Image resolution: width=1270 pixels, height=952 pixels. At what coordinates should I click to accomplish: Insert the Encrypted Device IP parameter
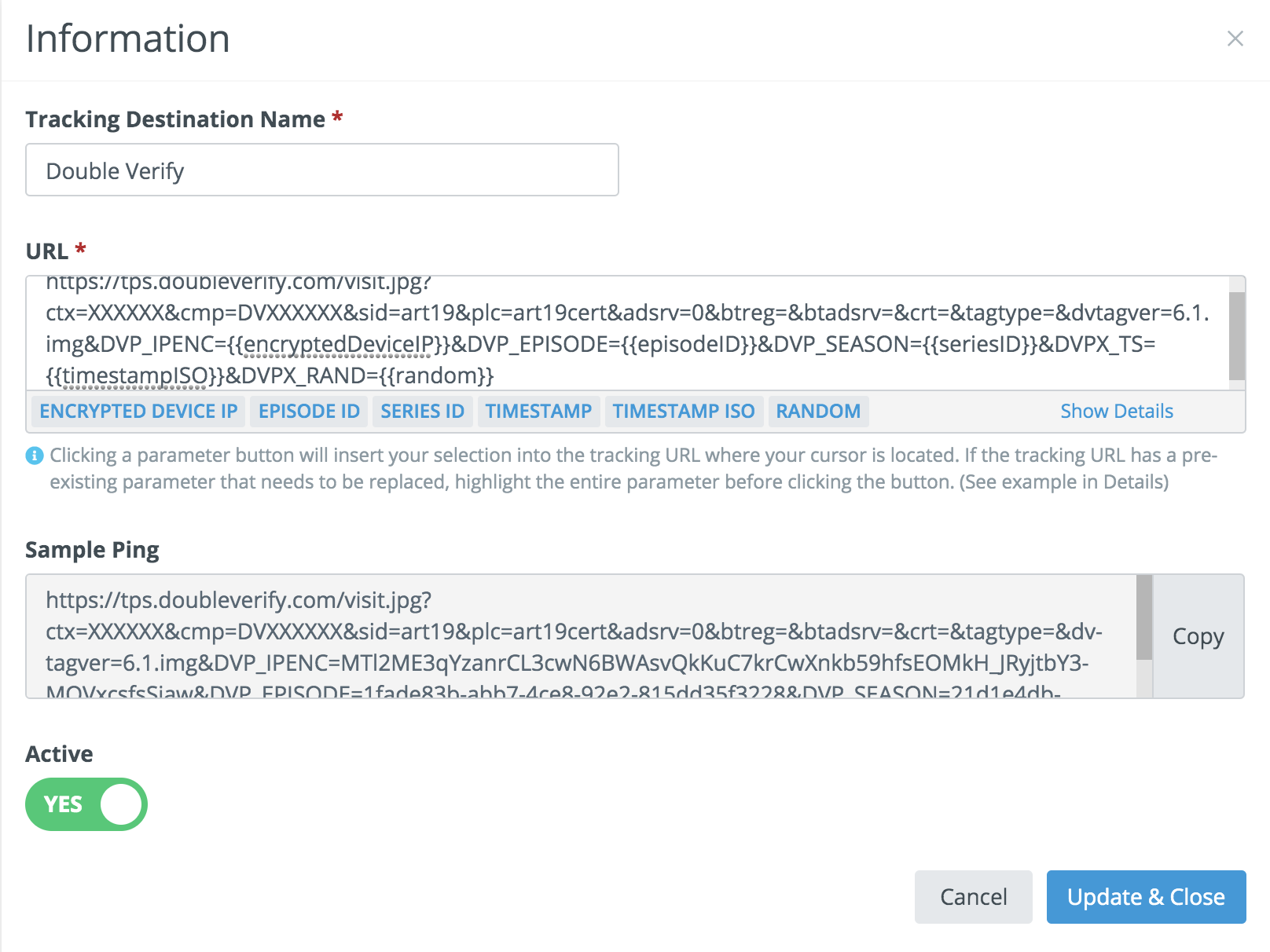(138, 412)
